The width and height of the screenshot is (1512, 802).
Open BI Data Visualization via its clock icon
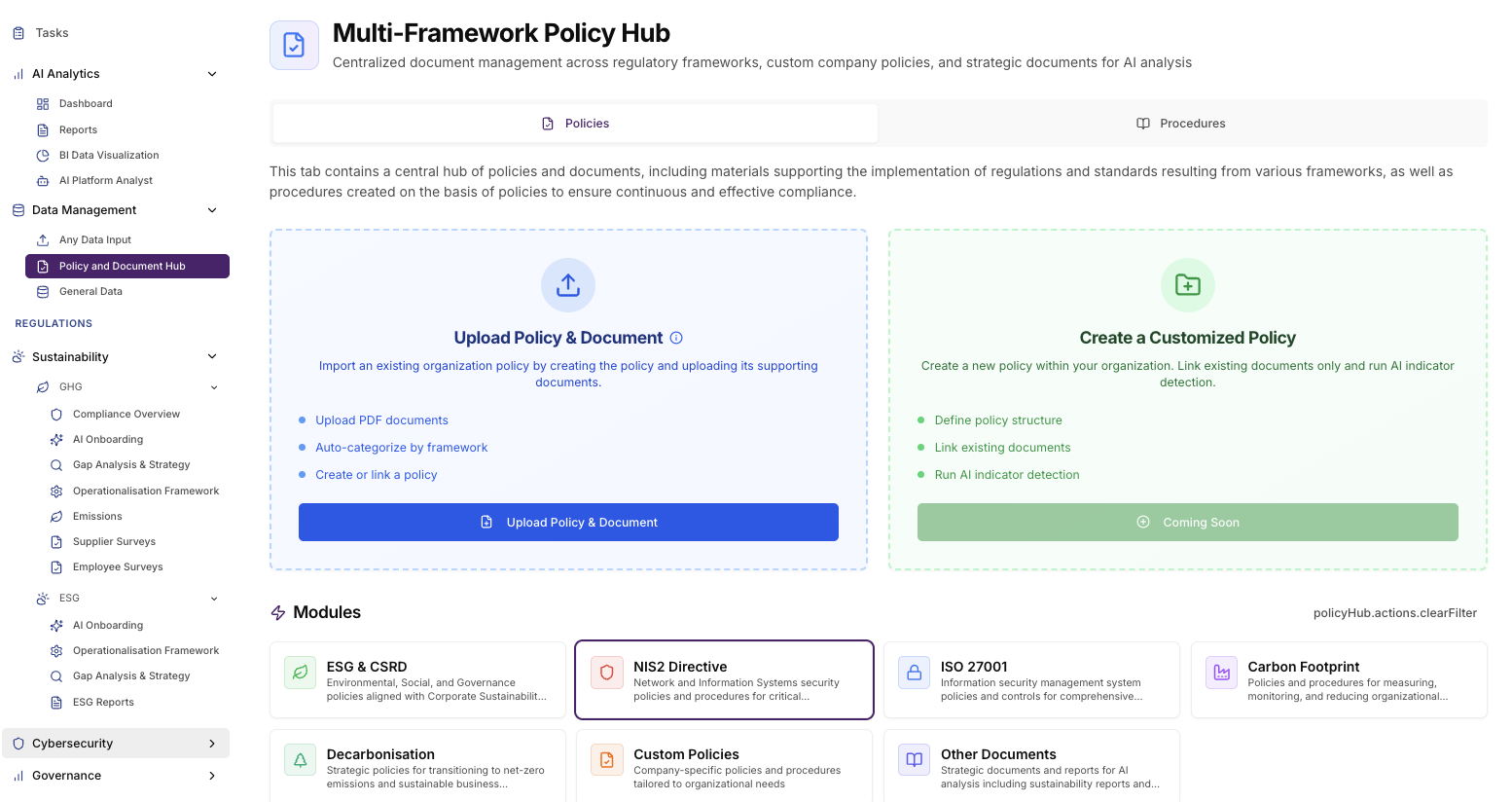[x=43, y=155]
